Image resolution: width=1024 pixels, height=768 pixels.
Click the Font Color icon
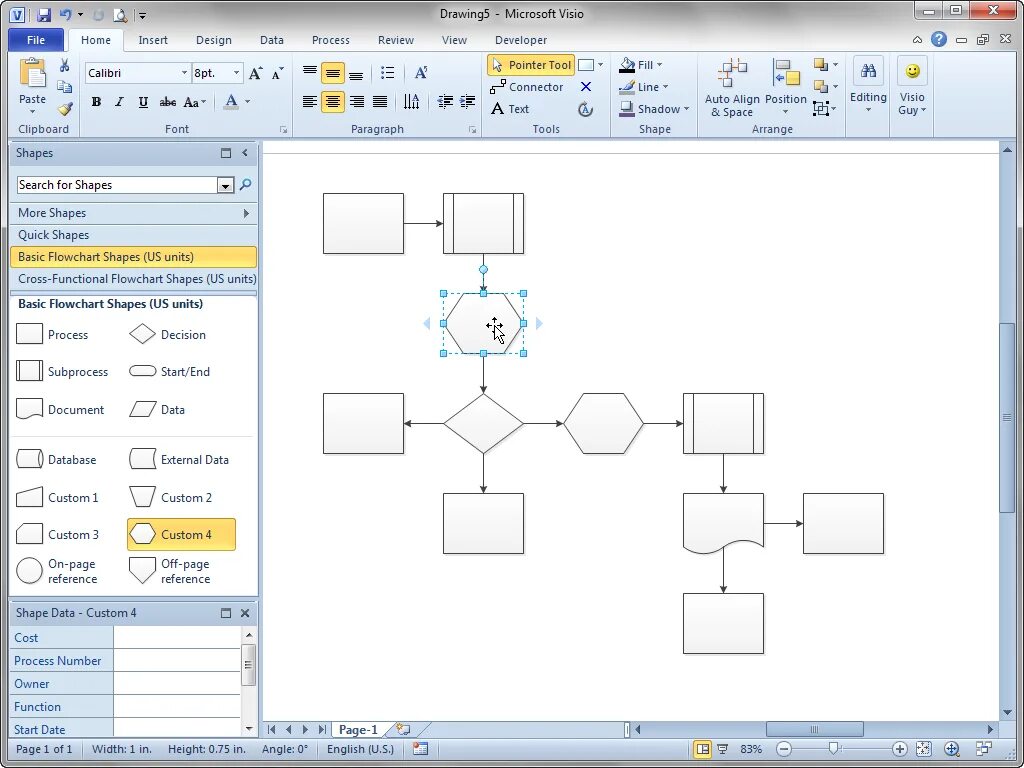(x=231, y=101)
